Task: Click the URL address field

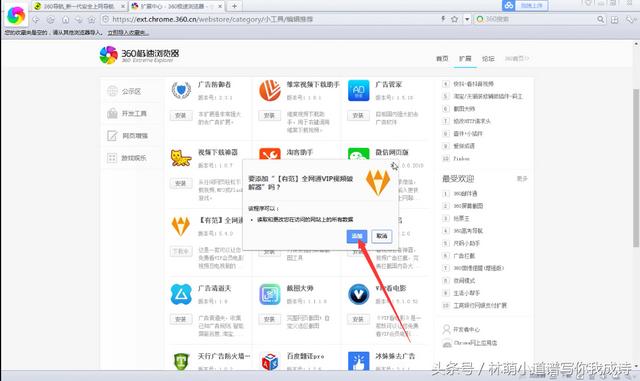Action: [269, 19]
